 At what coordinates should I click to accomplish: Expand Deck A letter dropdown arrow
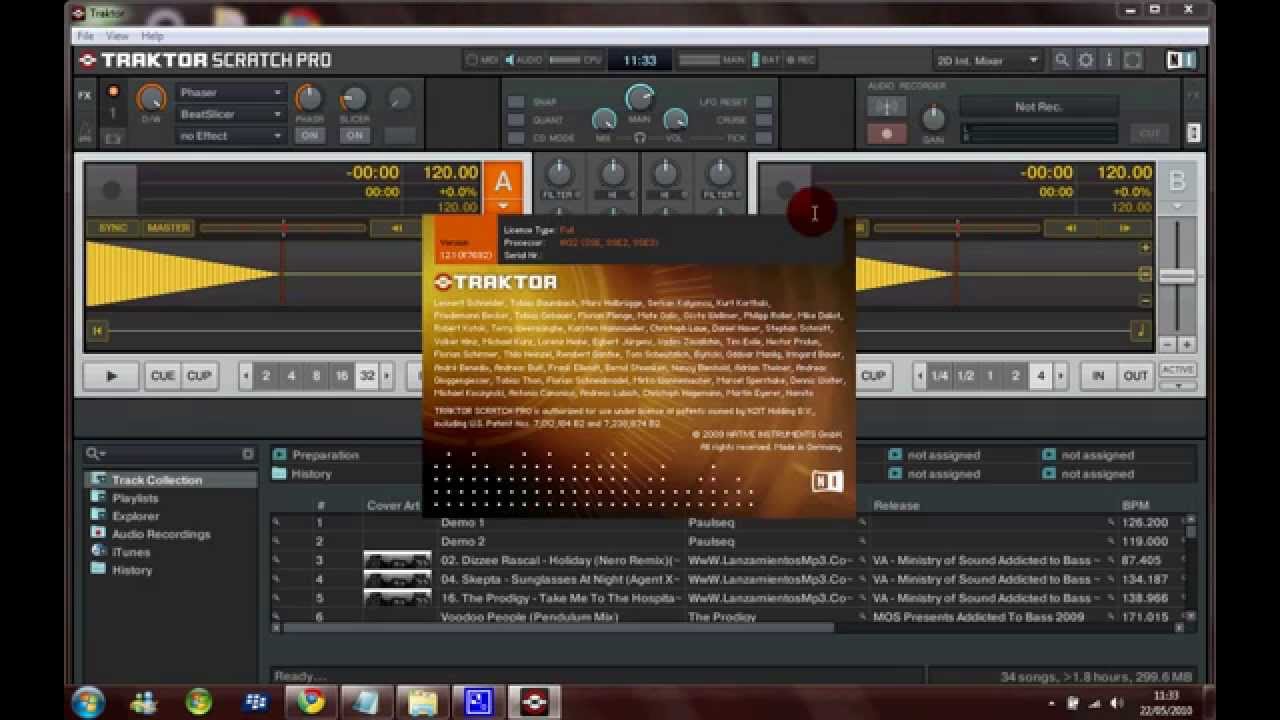(503, 207)
